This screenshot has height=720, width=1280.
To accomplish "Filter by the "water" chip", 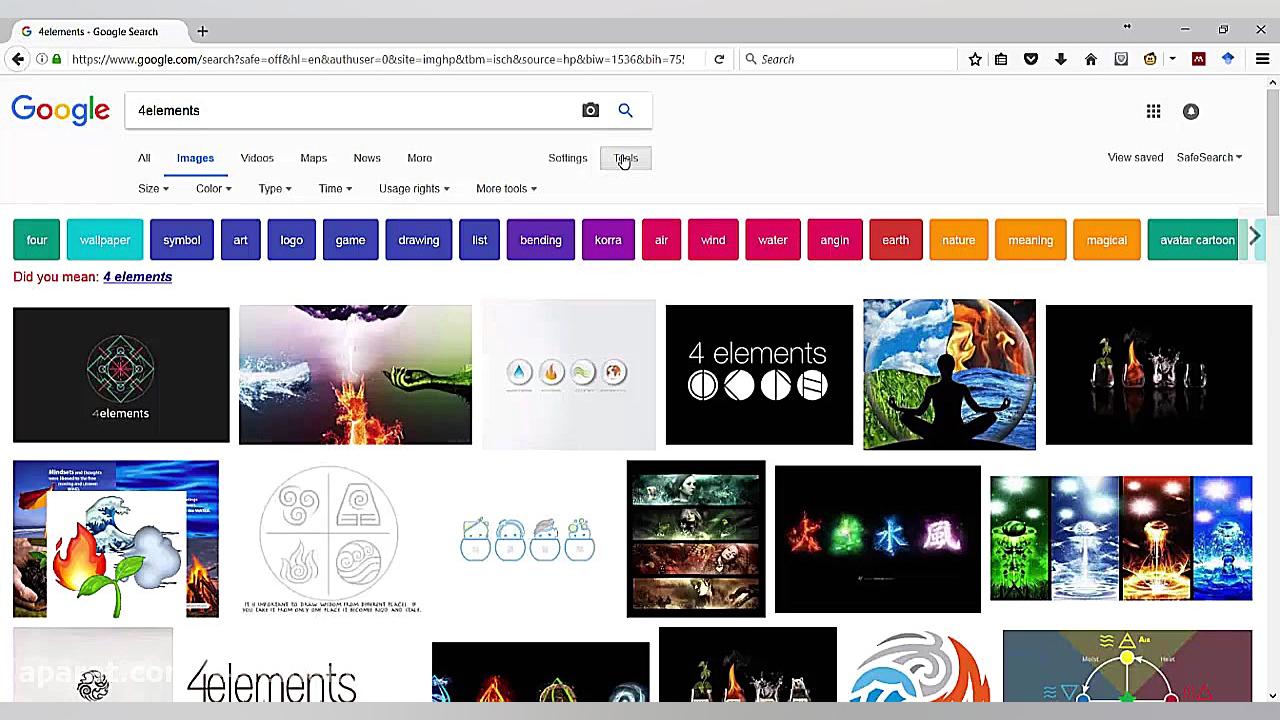I will [x=773, y=240].
